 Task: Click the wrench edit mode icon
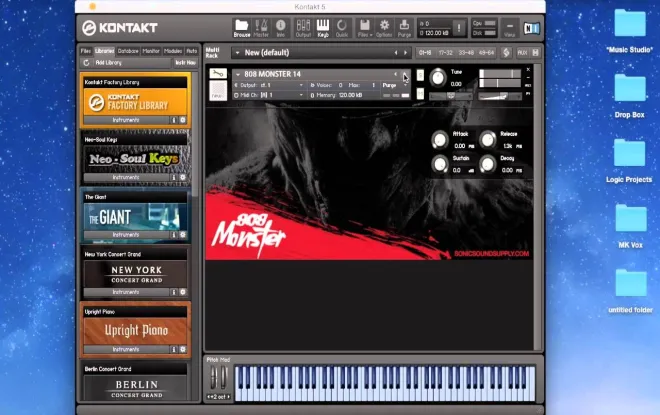[x=218, y=74]
